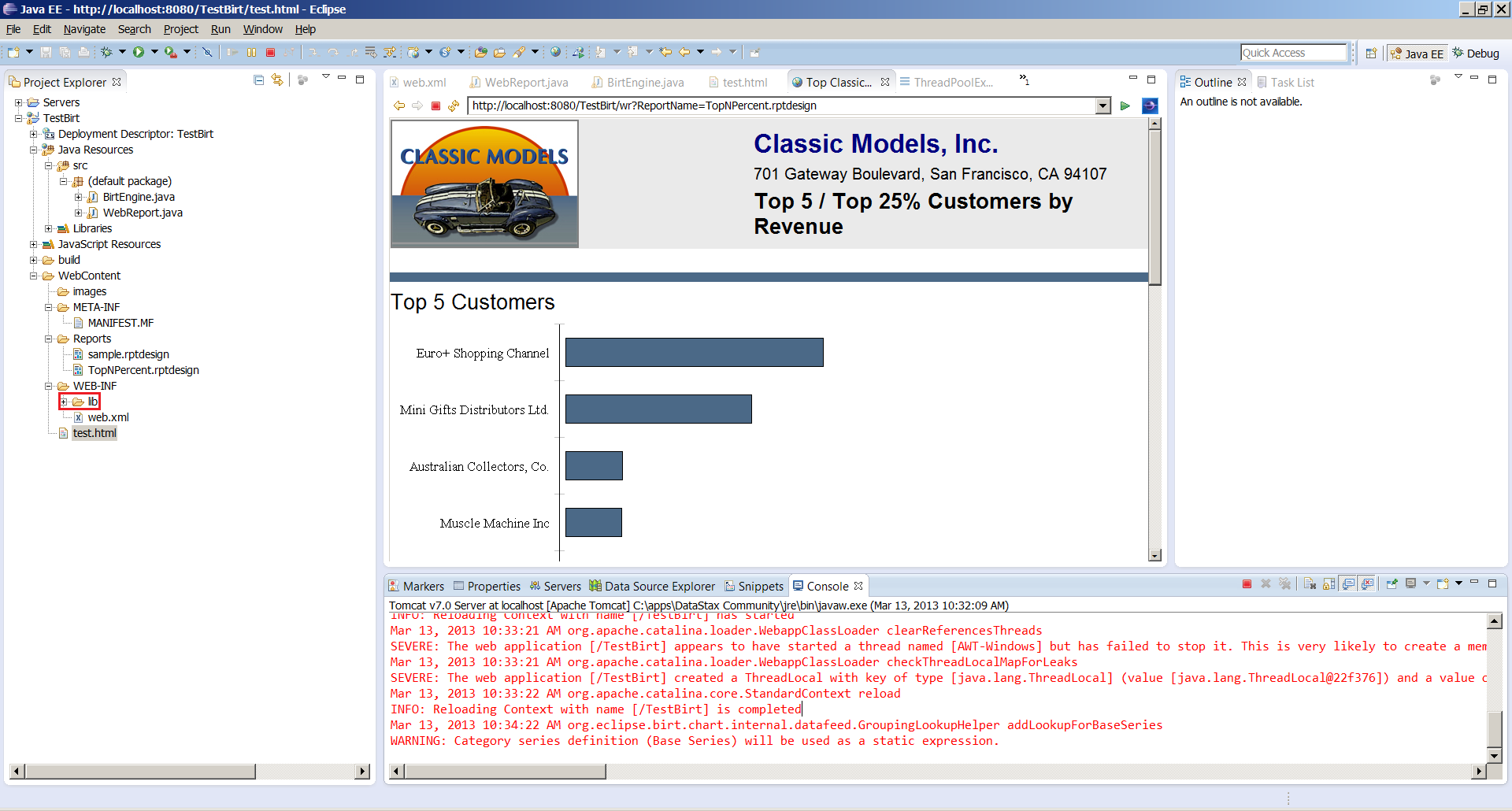Screen dimensions: 1512x811
Task: Click the Back navigation arrow in main toolbar
Action: coord(684,52)
